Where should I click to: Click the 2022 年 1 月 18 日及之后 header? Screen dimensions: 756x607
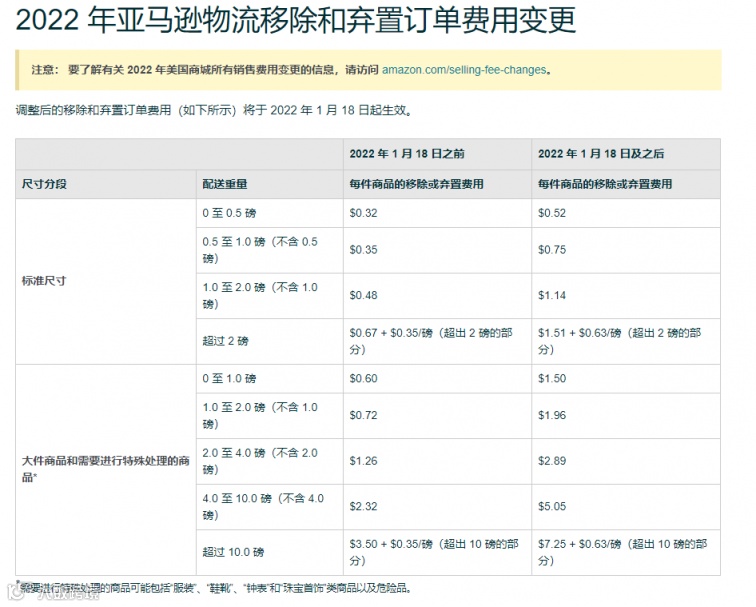(x=601, y=154)
